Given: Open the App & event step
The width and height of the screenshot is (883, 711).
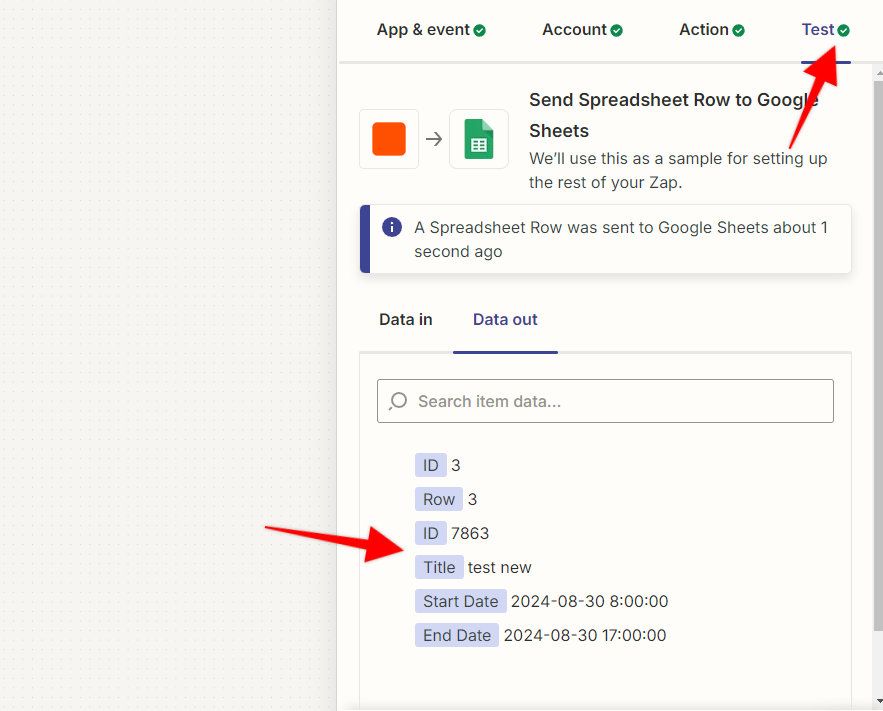Looking at the screenshot, I should click(x=424, y=30).
